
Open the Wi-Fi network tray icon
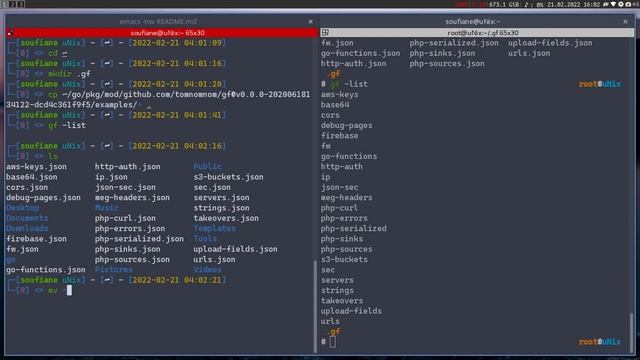point(613,4)
